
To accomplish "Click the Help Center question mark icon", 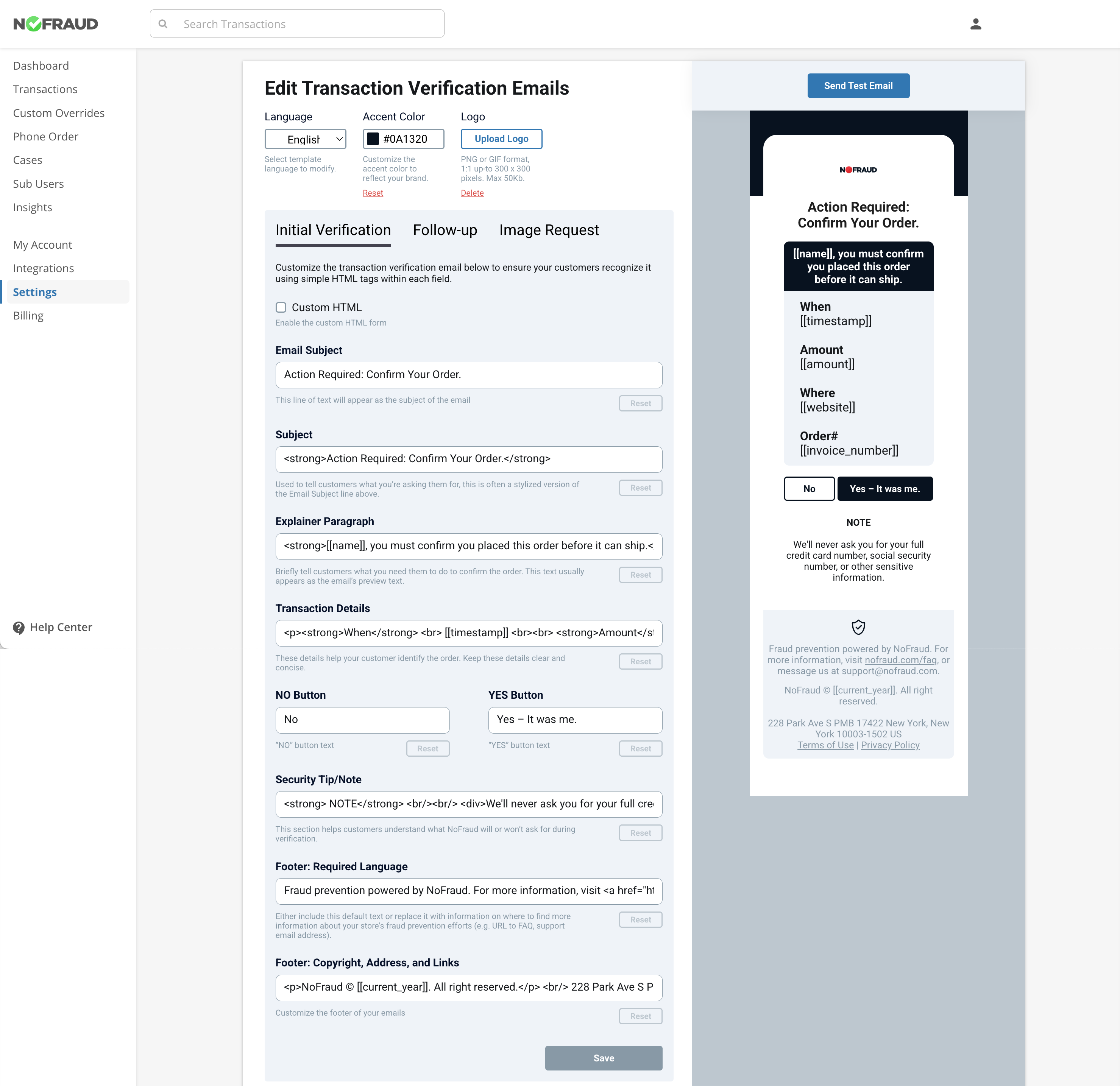I will [x=19, y=627].
